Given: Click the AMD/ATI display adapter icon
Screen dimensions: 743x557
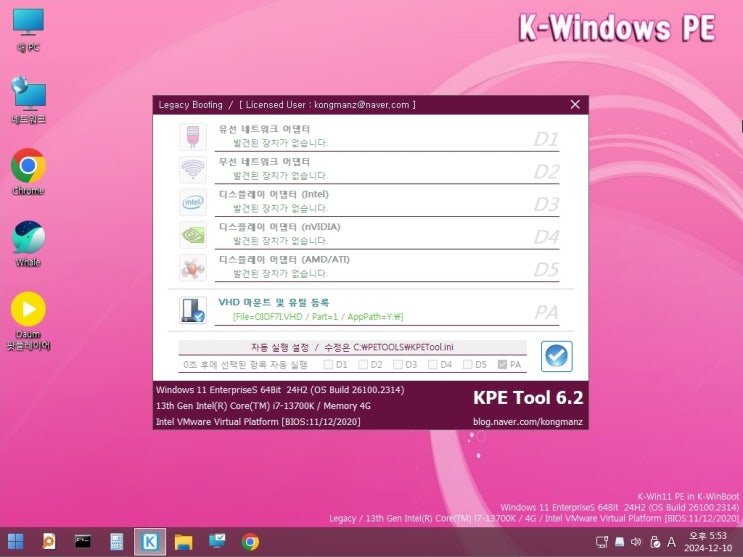Looking at the screenshot, I should pos(193,267).
